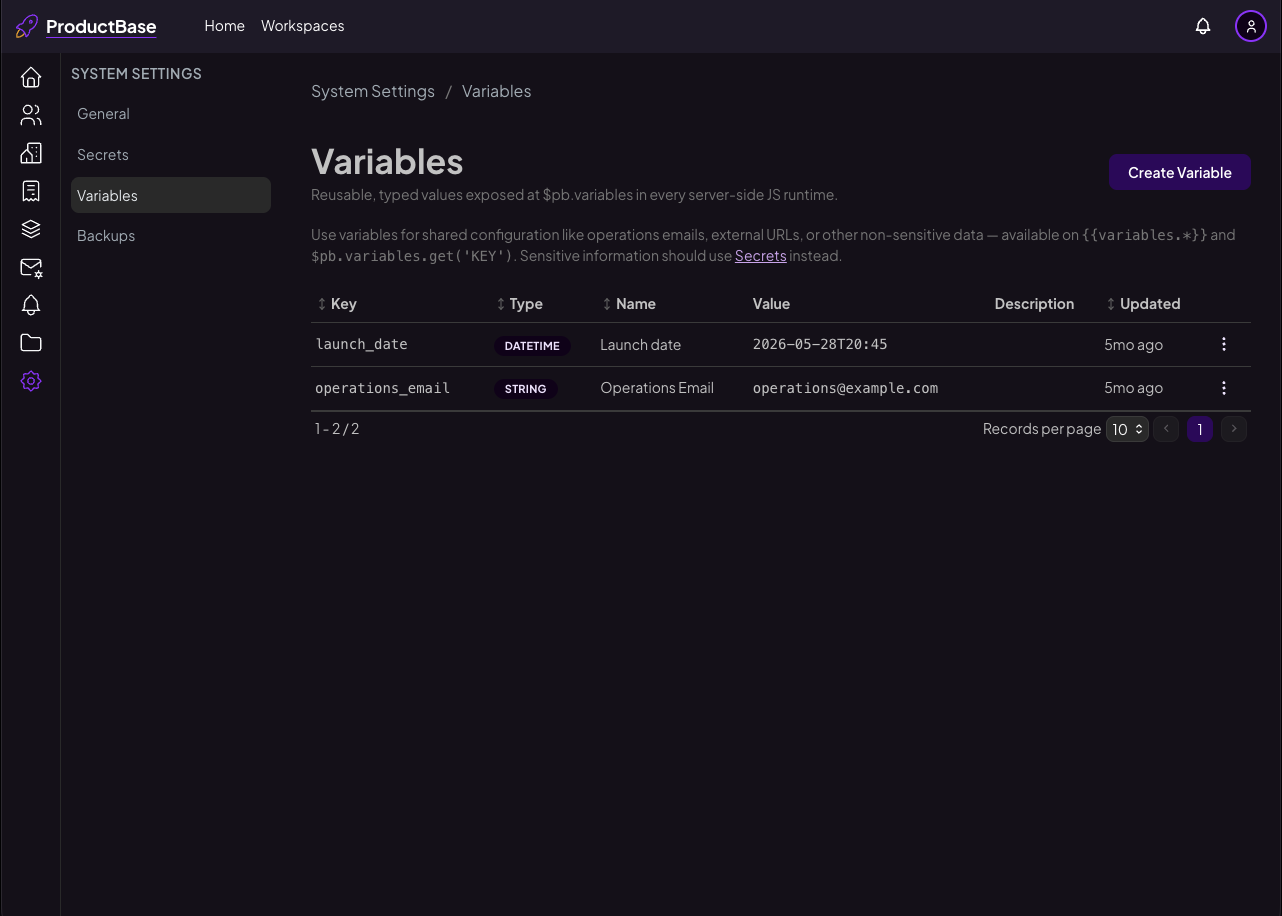Open the users icon in sidebar
1282x916 pixels.
click(x=31, y=115)
